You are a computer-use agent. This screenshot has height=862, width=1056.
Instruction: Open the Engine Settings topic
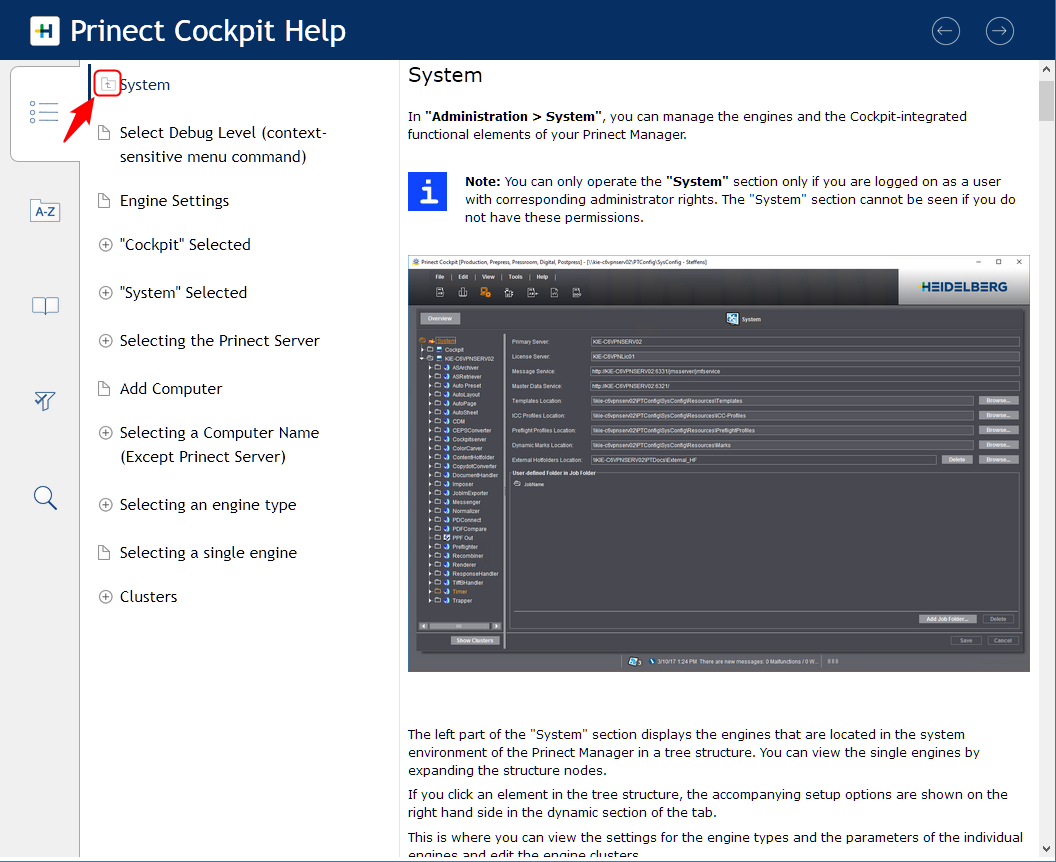click(x=174, y=201)
